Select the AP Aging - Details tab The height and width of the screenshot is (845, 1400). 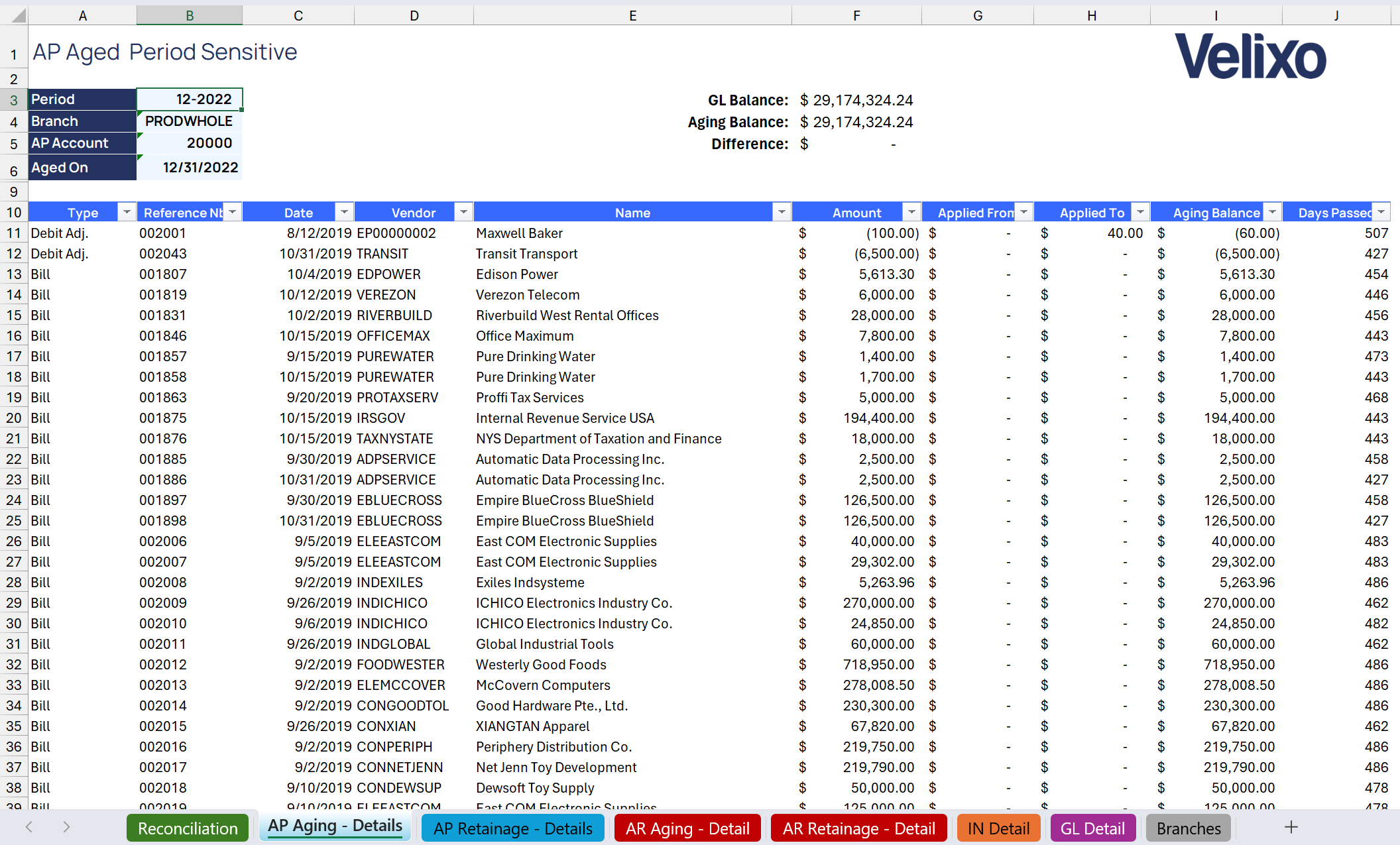[335, 826]
